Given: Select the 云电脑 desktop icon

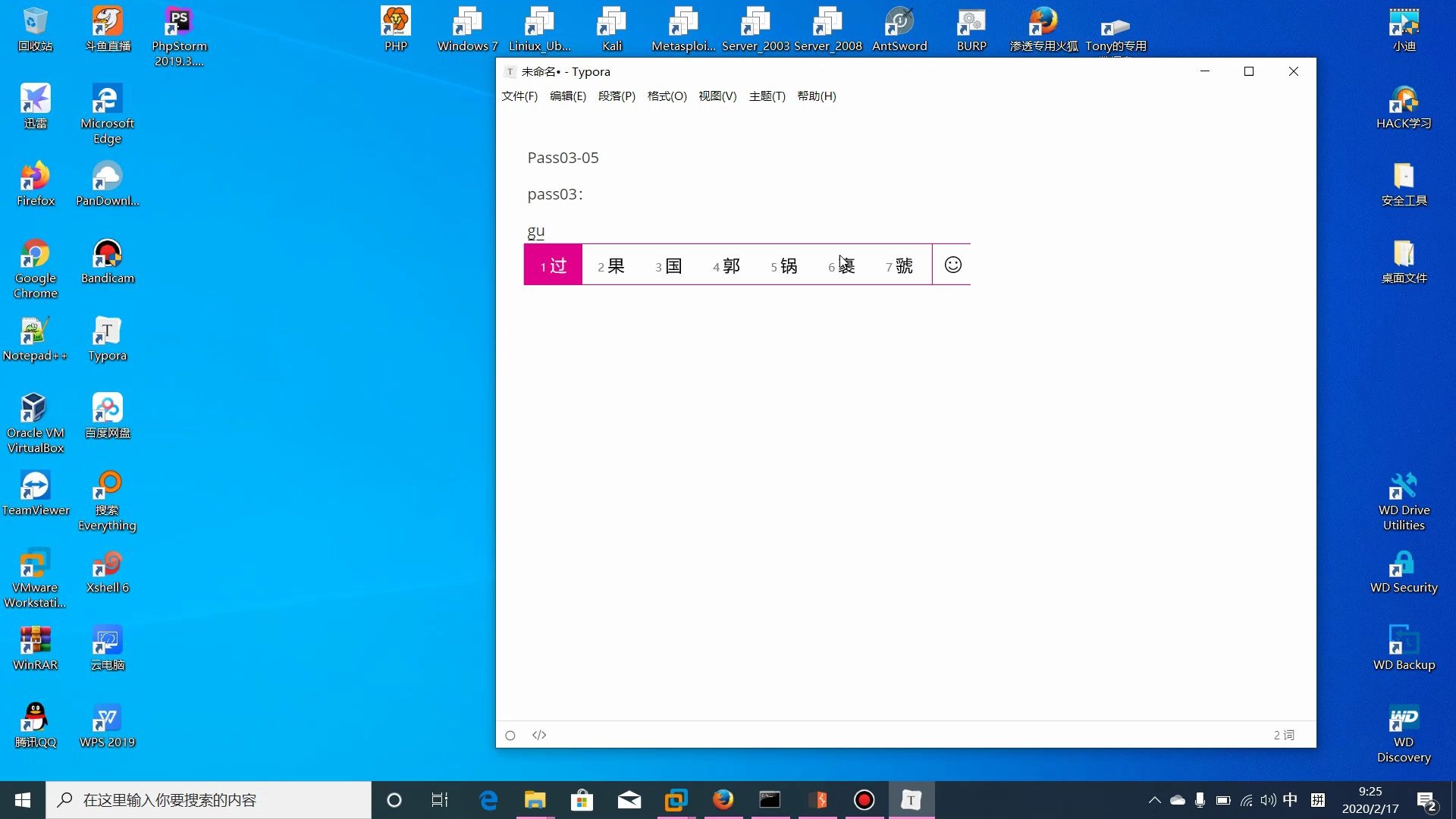Looking at the screenshot, I should 108,648.
